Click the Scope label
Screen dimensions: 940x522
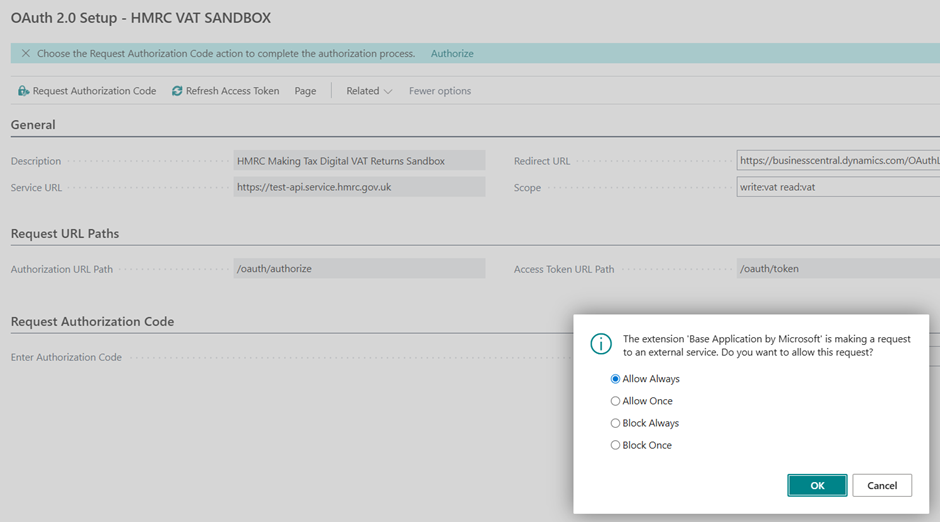pos(527,188)
